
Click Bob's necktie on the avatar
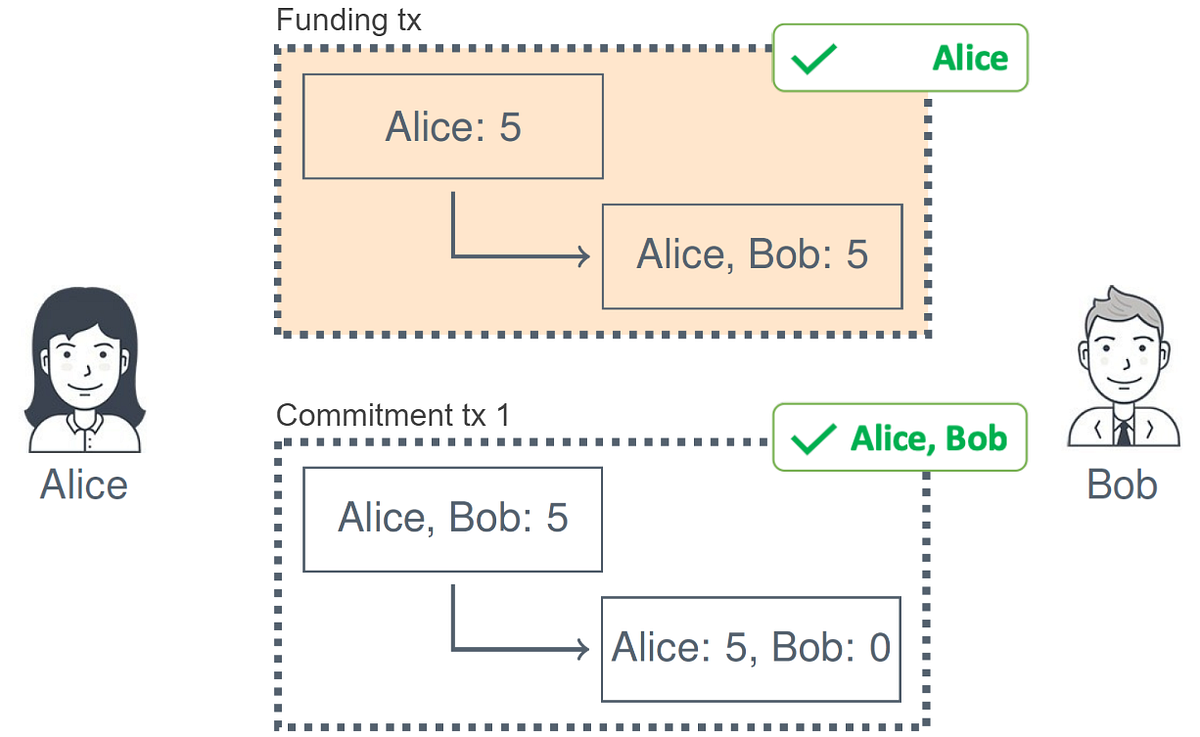pos(1125,432)
